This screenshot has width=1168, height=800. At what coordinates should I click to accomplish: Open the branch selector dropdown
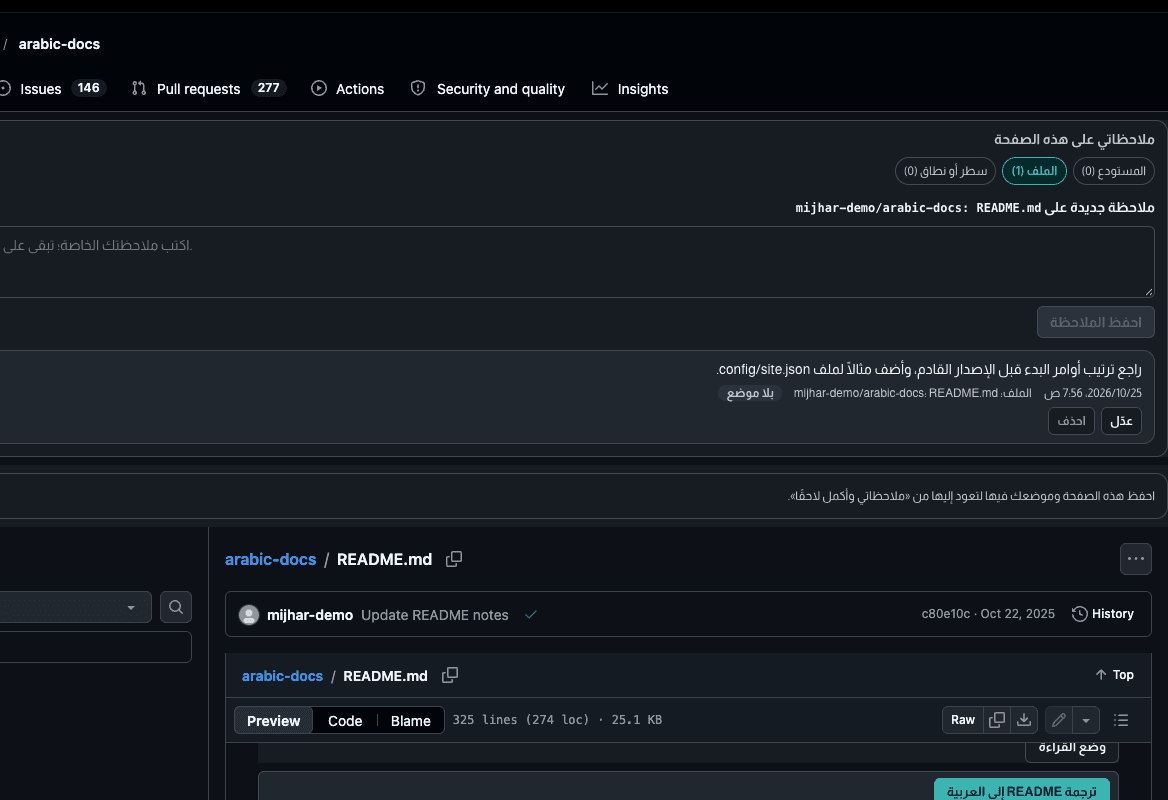pyautogui.click(x=74, y=607)
